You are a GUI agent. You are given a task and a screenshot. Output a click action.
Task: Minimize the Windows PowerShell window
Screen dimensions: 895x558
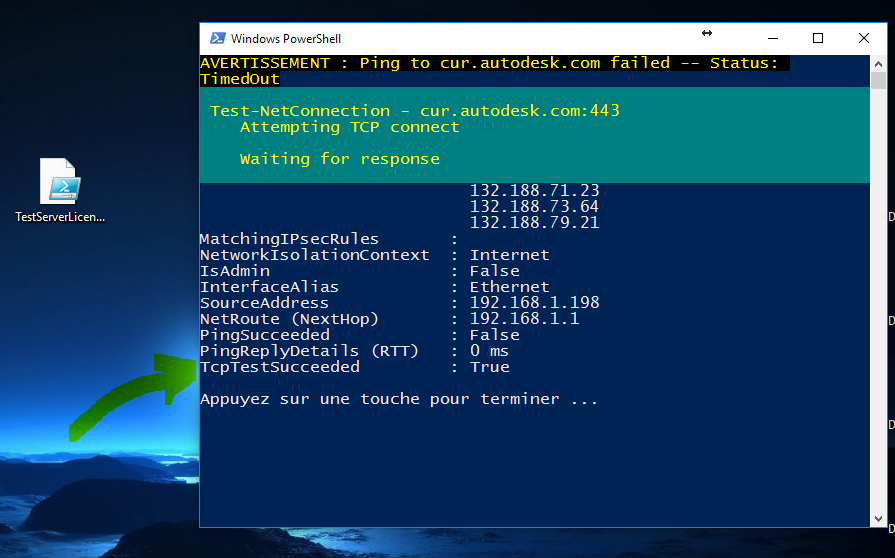click(771, 38)
